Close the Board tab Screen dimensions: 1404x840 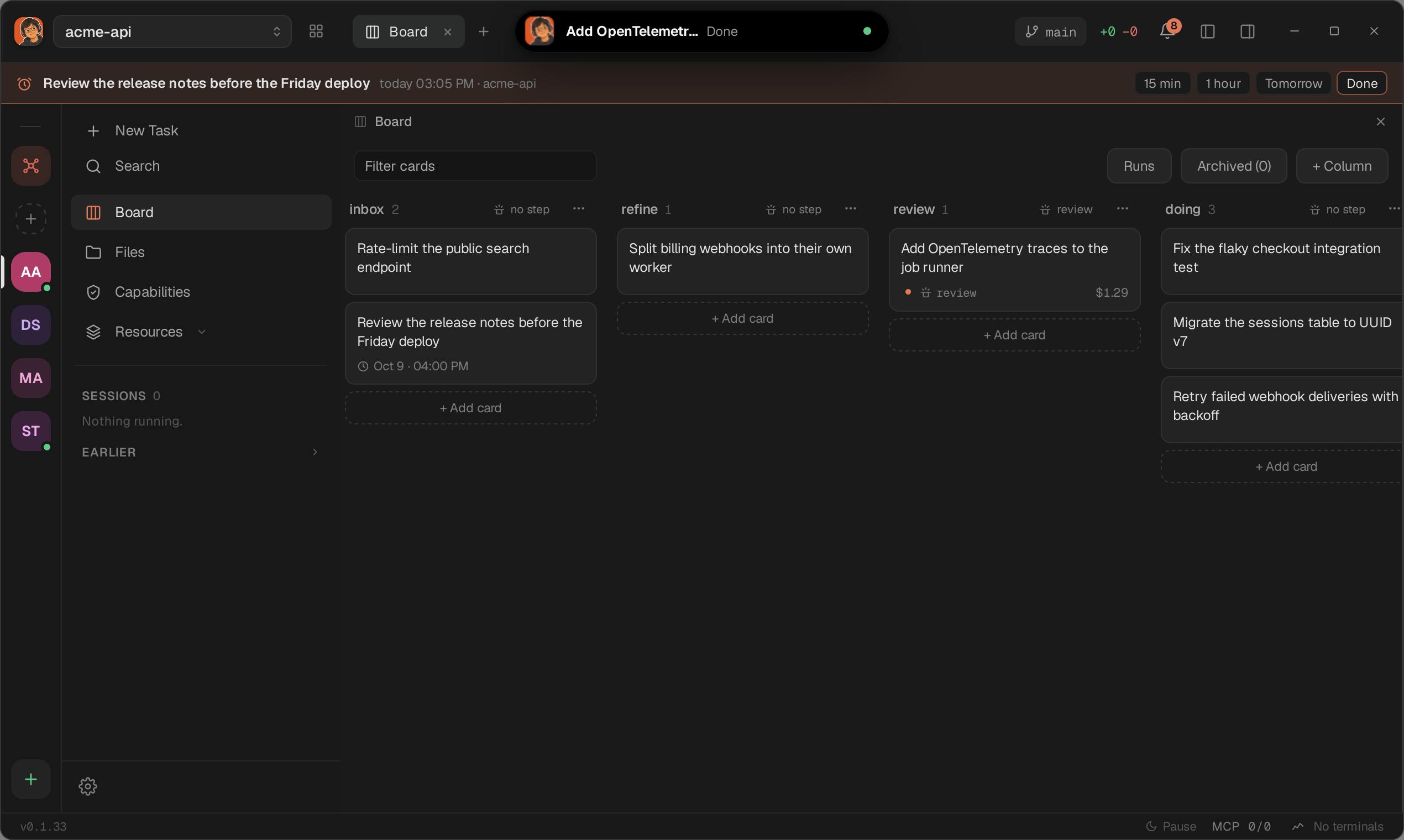coord(447,32)
